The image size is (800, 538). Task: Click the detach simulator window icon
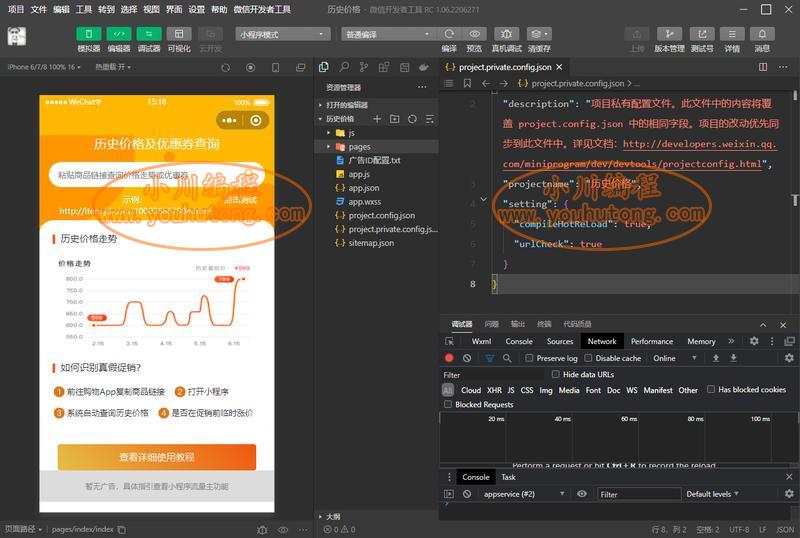point(301,67)
